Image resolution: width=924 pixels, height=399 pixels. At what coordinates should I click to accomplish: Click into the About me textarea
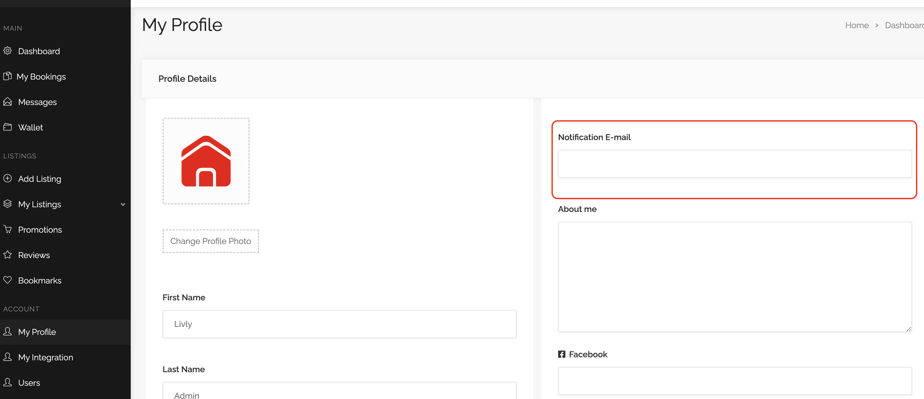[735, 276]
